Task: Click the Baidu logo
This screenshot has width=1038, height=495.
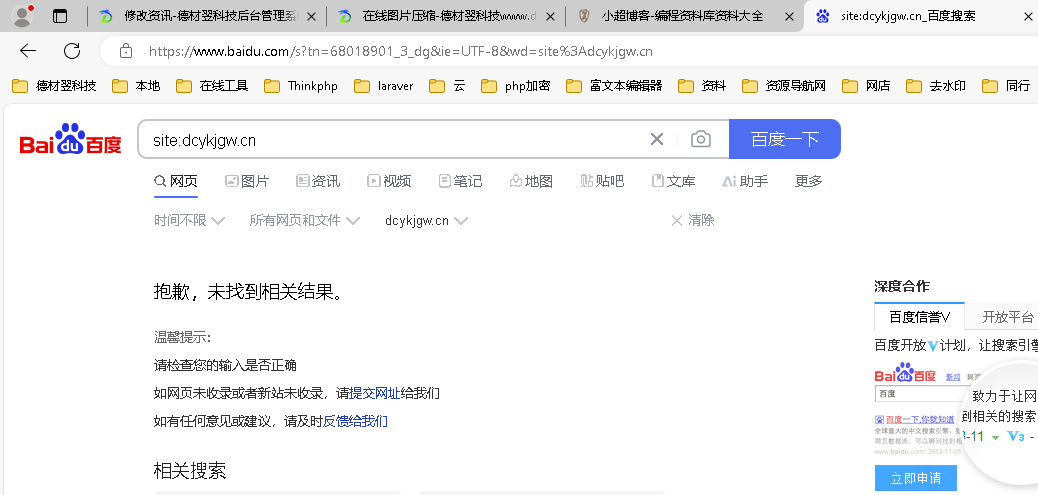Action: pos(71,140)
